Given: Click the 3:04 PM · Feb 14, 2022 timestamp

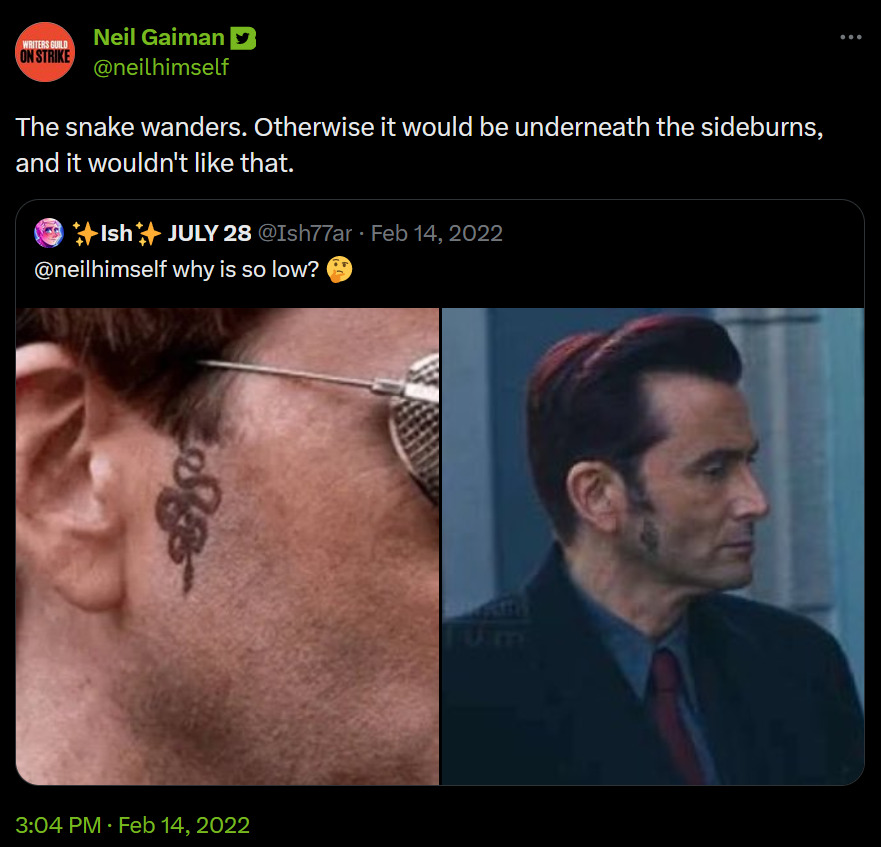Looking at the screenshot, I should (x=133, y=825).
